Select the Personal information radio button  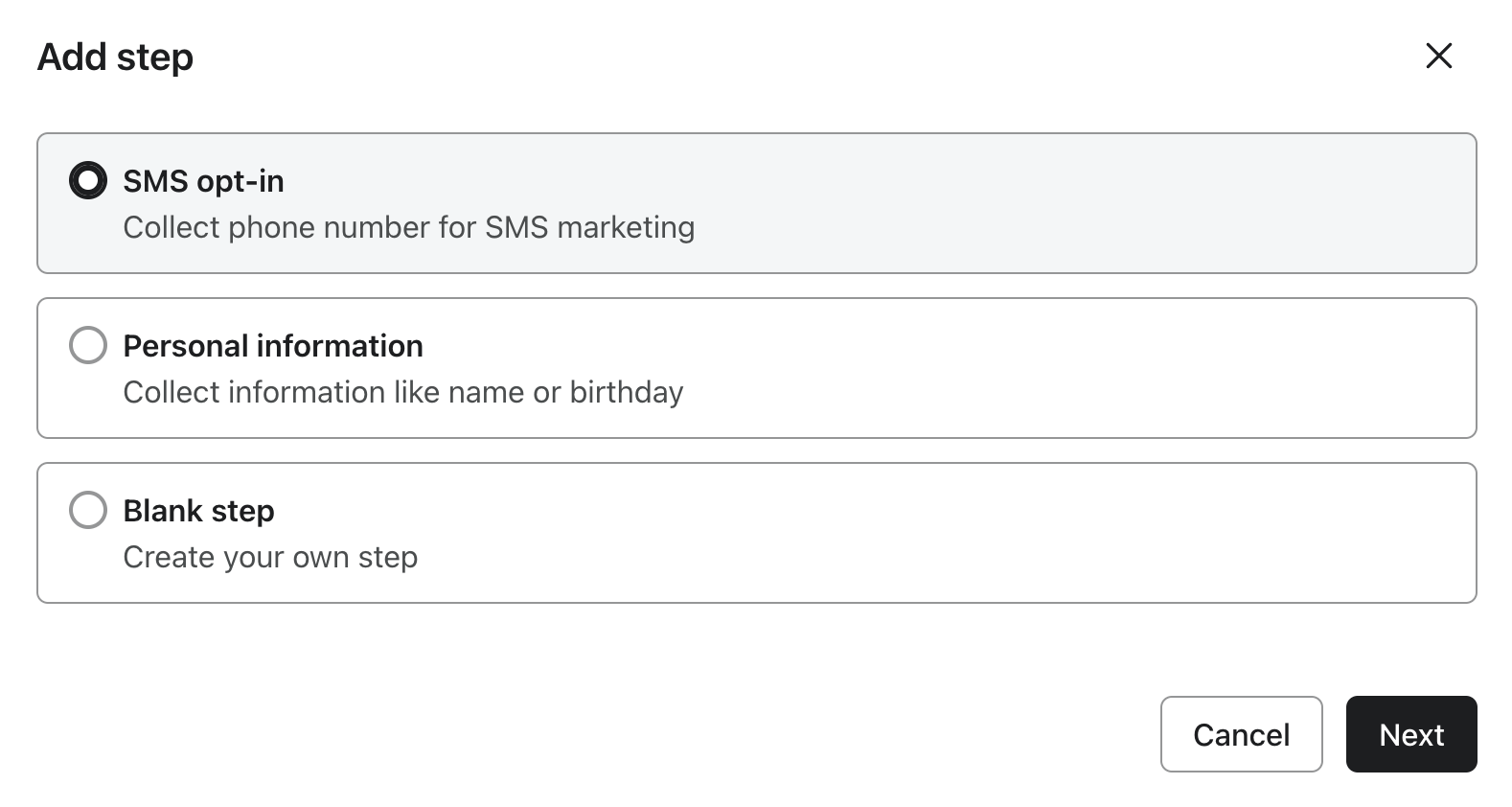[87, 345]
